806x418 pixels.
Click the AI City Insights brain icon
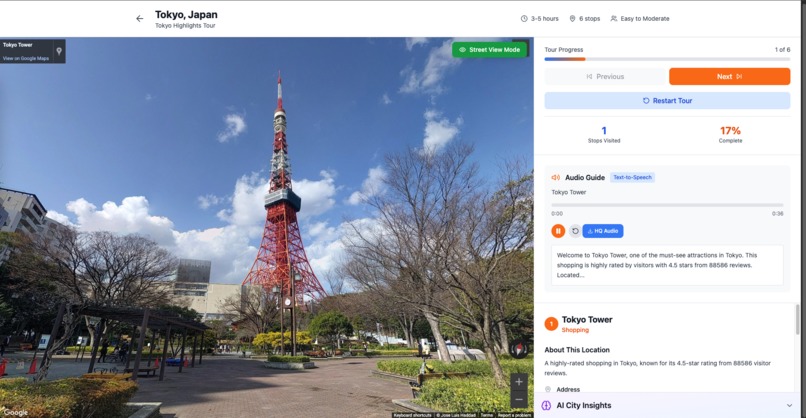pos(546,406)
